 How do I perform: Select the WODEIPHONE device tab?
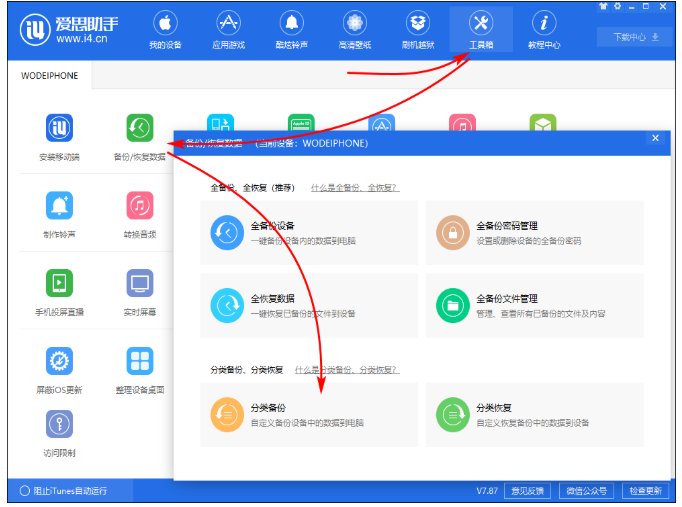[50, 76]
